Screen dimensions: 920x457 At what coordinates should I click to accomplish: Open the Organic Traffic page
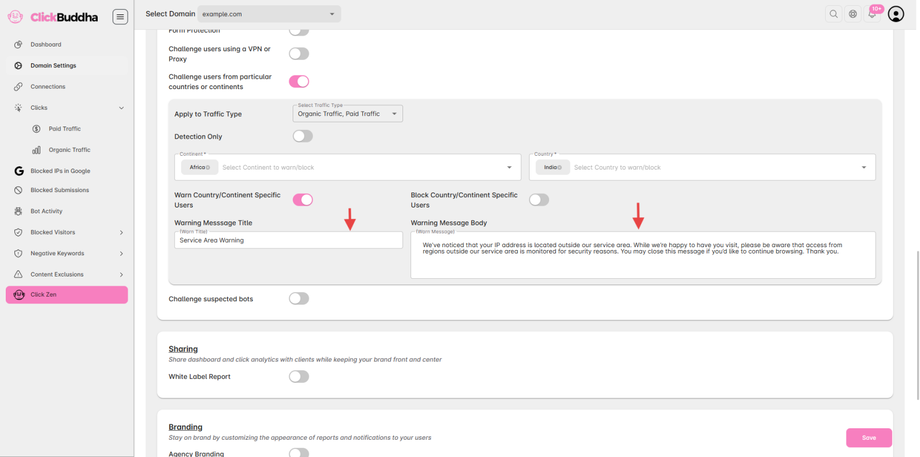69,150
